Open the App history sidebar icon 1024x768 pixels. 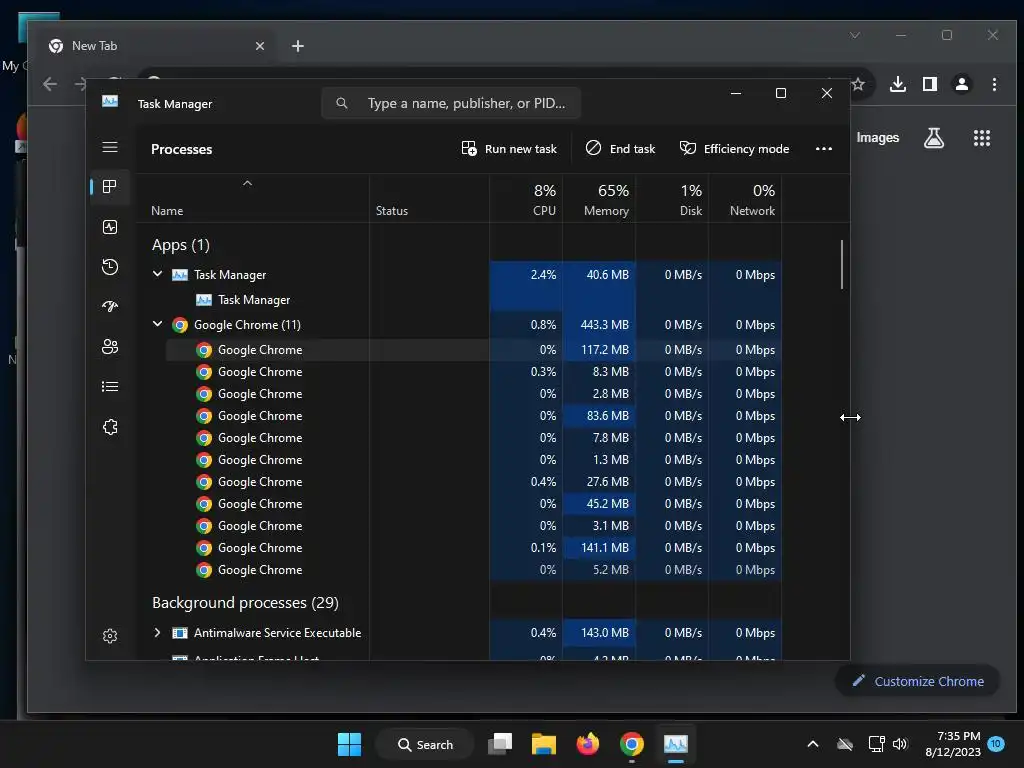click(x=110, y=266)
